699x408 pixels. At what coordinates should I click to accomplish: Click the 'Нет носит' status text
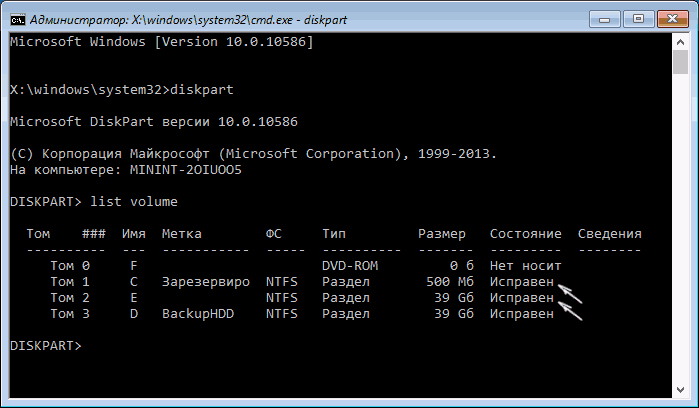(x=525, y=265)
